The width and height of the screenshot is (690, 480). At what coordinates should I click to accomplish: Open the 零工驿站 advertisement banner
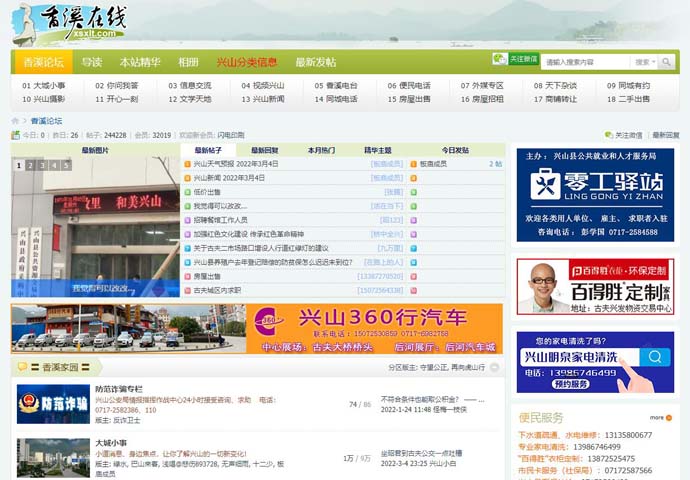tap(594, 194)
